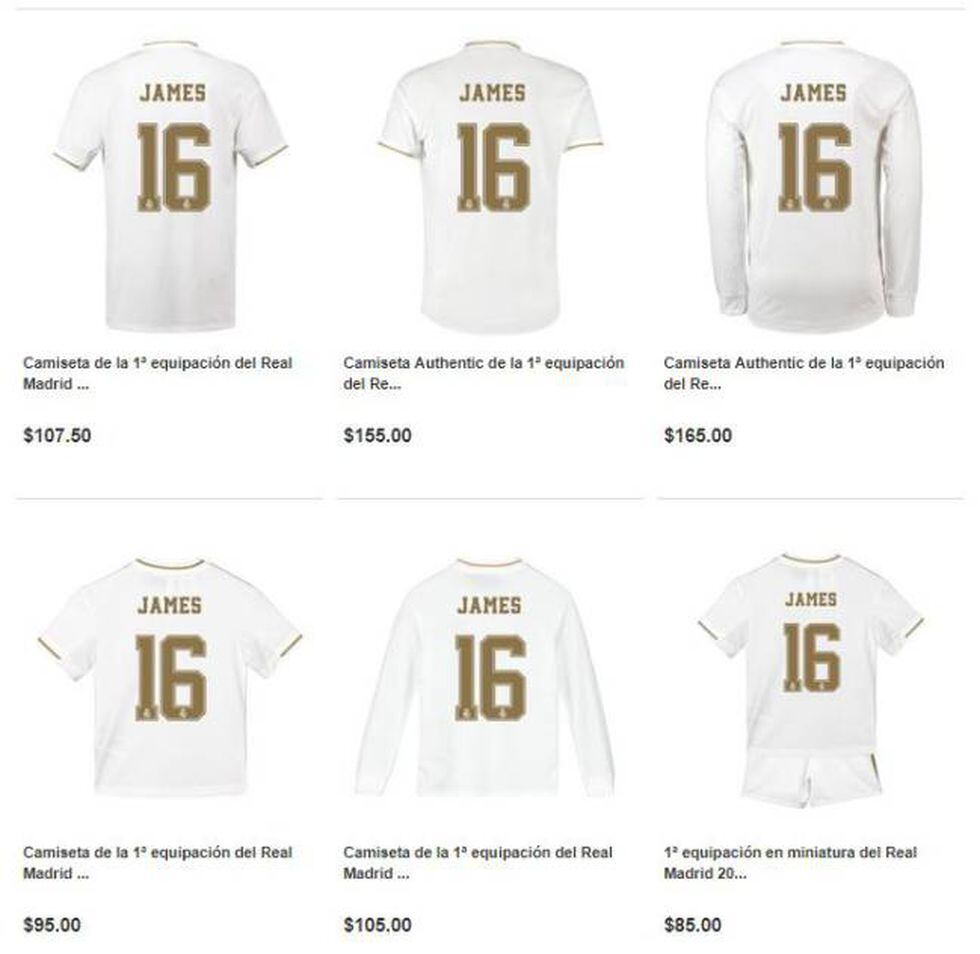Click the shorts on the $85.00 miniature kit
The height and width of the screenshot is (954, 980).
pos(812,780)
